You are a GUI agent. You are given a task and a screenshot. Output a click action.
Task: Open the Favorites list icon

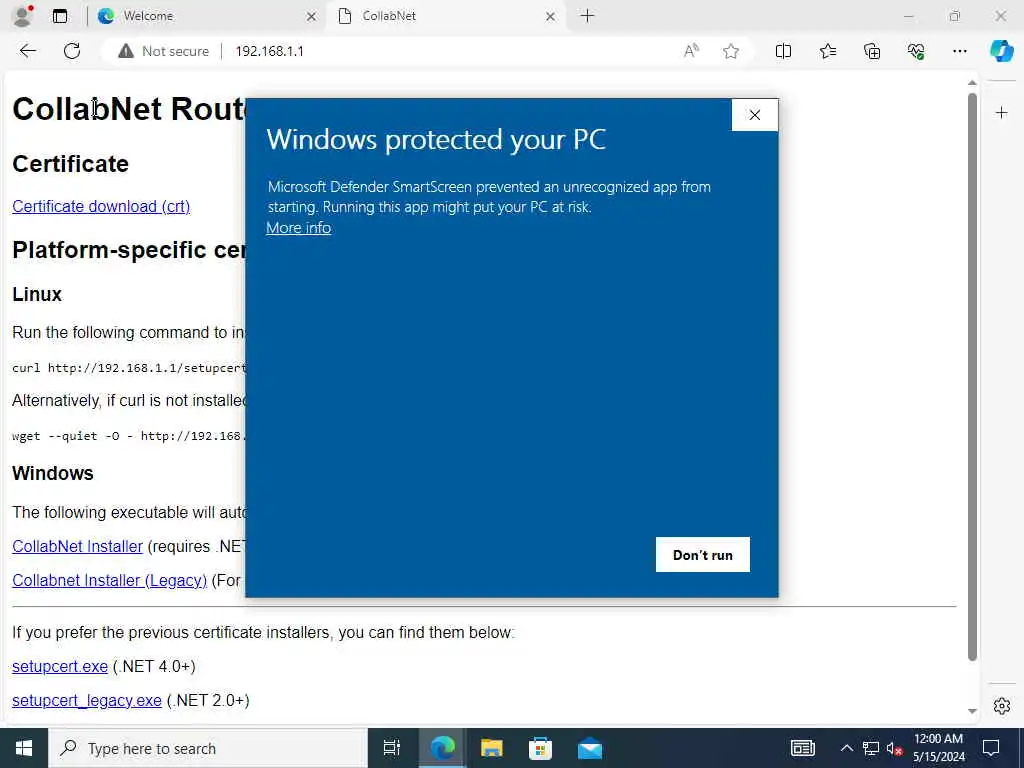[827, 51]
